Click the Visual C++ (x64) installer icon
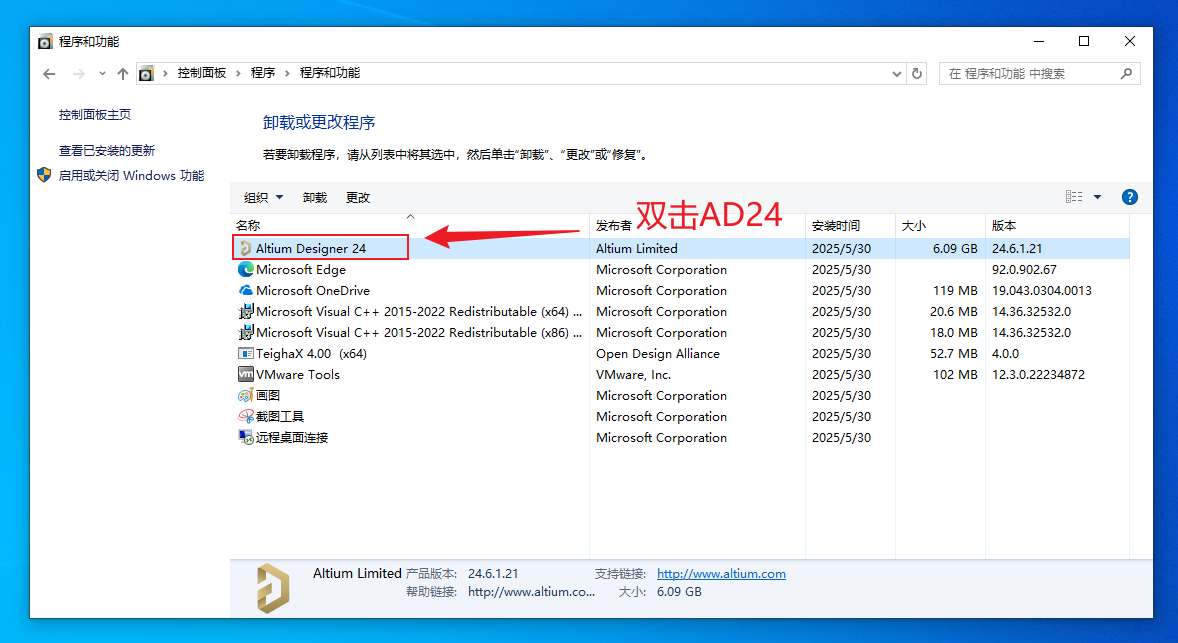This screenshot has height=643, width=1178. (246, 311)
